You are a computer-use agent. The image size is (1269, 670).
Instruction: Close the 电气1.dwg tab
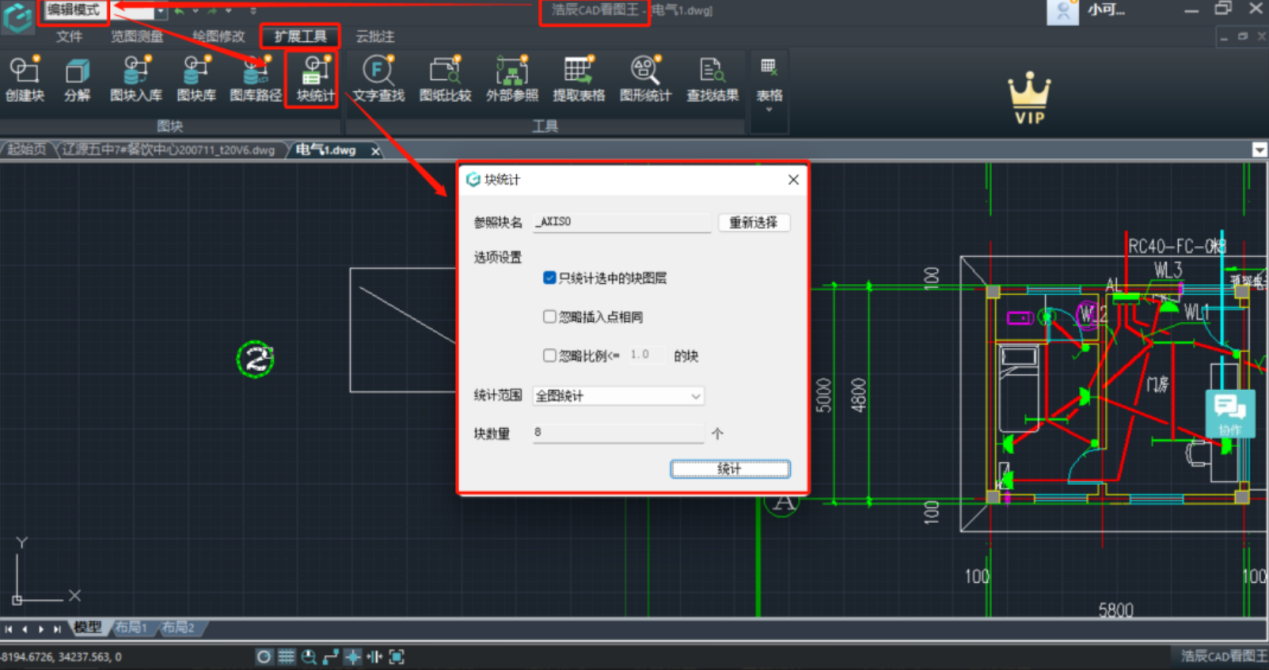pos(376,151)
